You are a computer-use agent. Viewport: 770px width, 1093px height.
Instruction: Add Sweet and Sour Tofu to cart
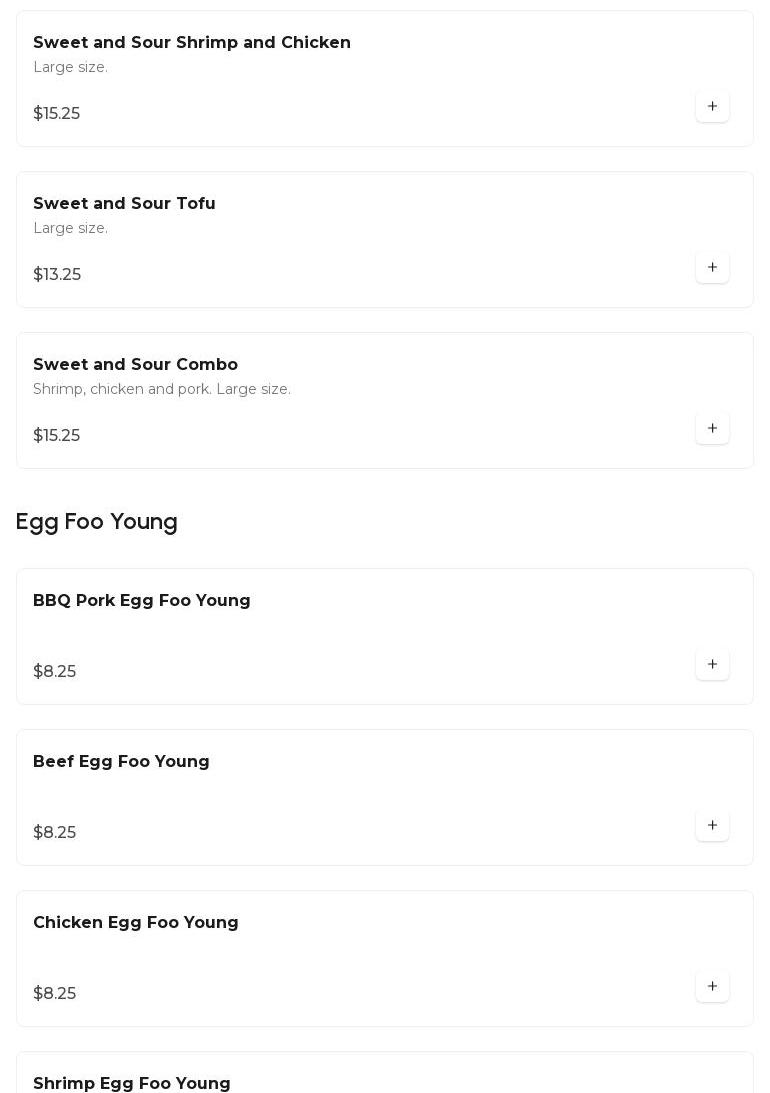point(712,268)
